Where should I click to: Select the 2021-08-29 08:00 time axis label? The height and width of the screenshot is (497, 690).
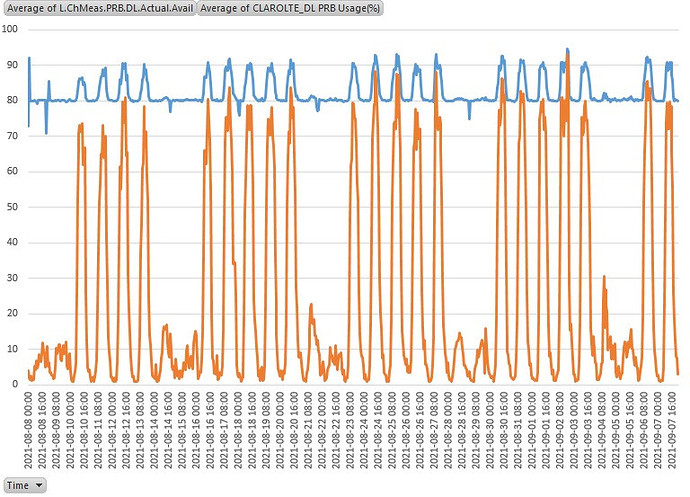[476, 431]
